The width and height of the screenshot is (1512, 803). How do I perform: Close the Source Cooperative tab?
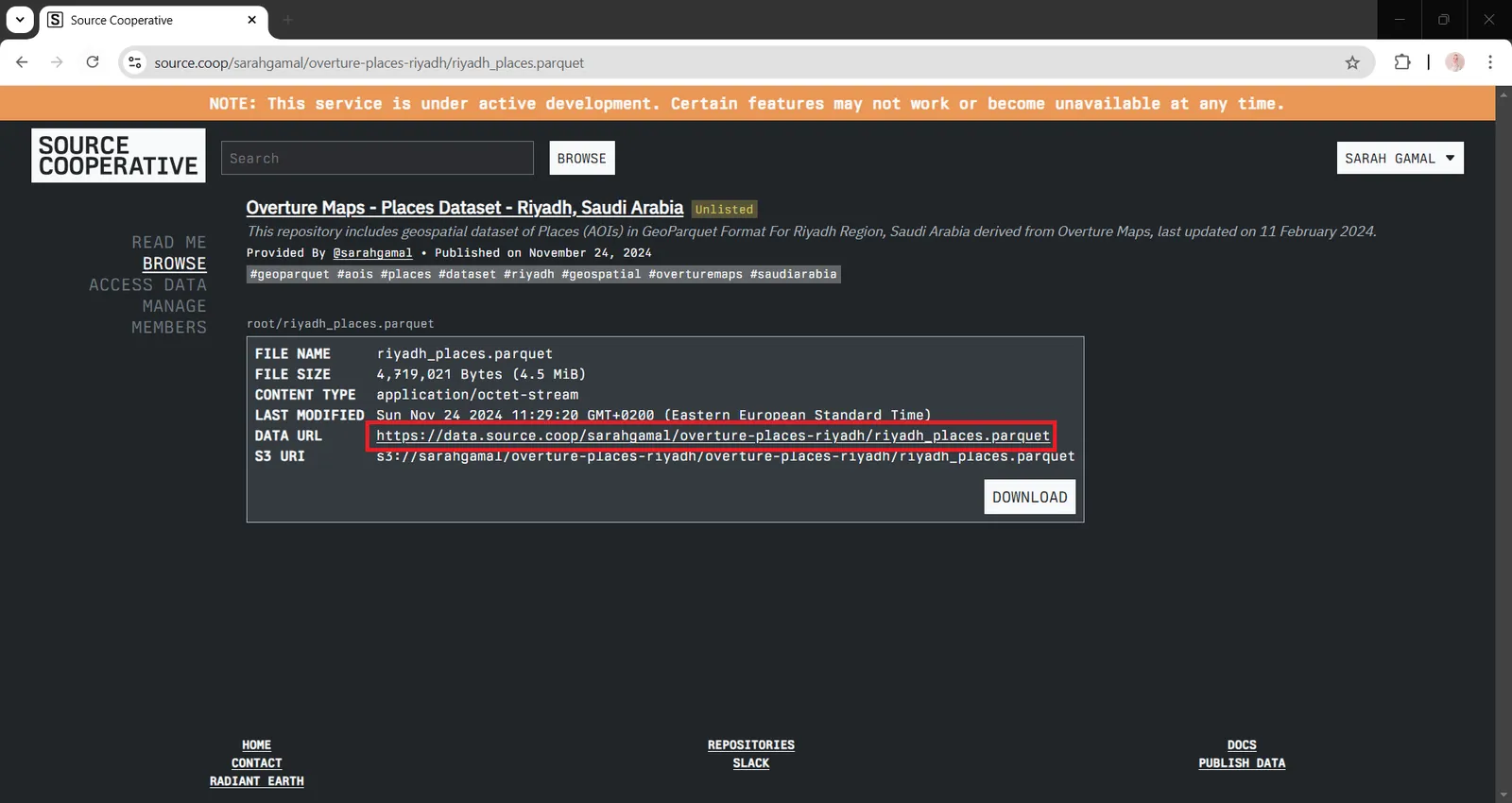[x=252, y=20]
